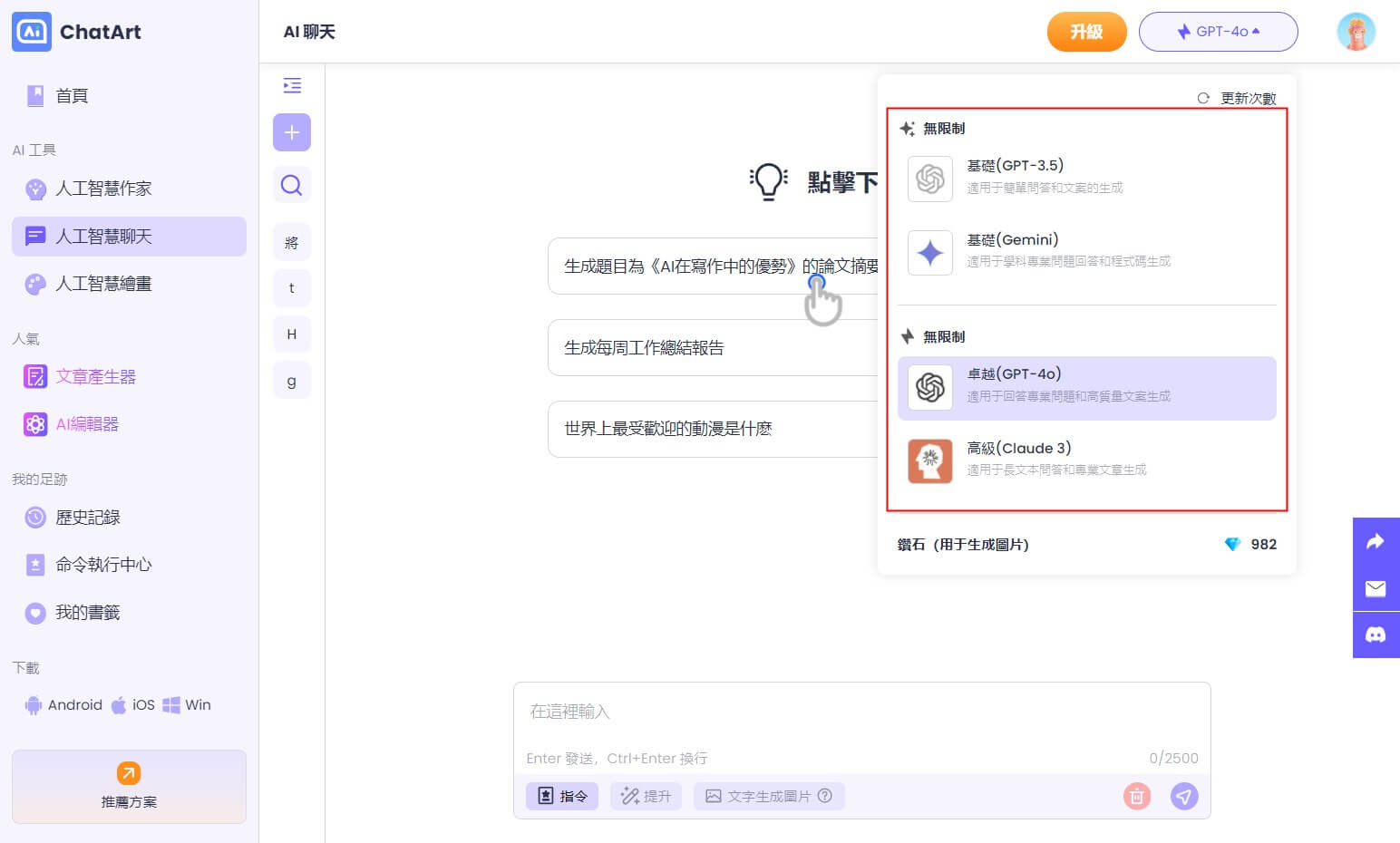Open 我的書籤 bookmarks
The height and width of the screenshot is (843, 1400).
click(129, 613)
